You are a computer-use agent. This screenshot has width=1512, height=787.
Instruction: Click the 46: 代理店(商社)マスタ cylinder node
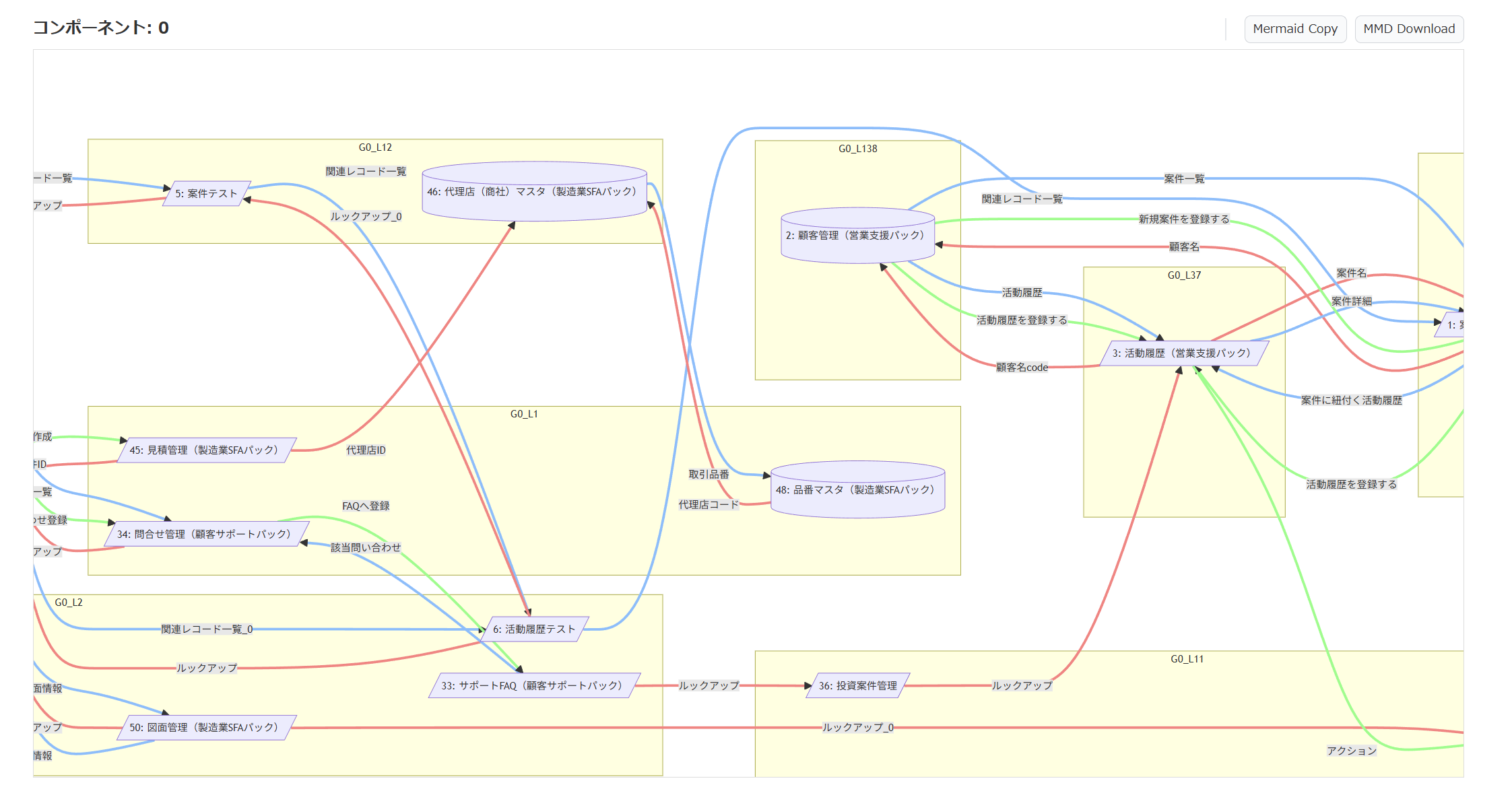coord(533,192)
